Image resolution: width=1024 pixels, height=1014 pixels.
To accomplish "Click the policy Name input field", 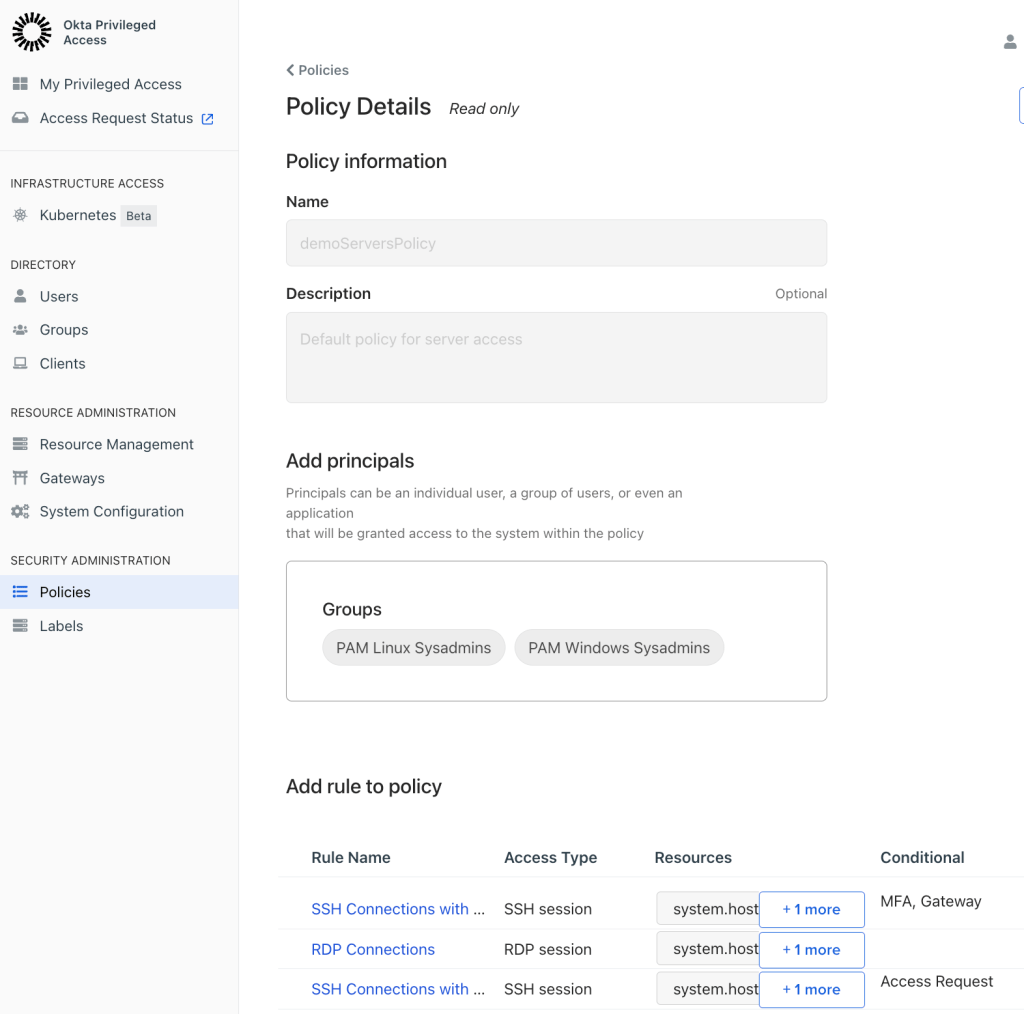I will 556,243.
